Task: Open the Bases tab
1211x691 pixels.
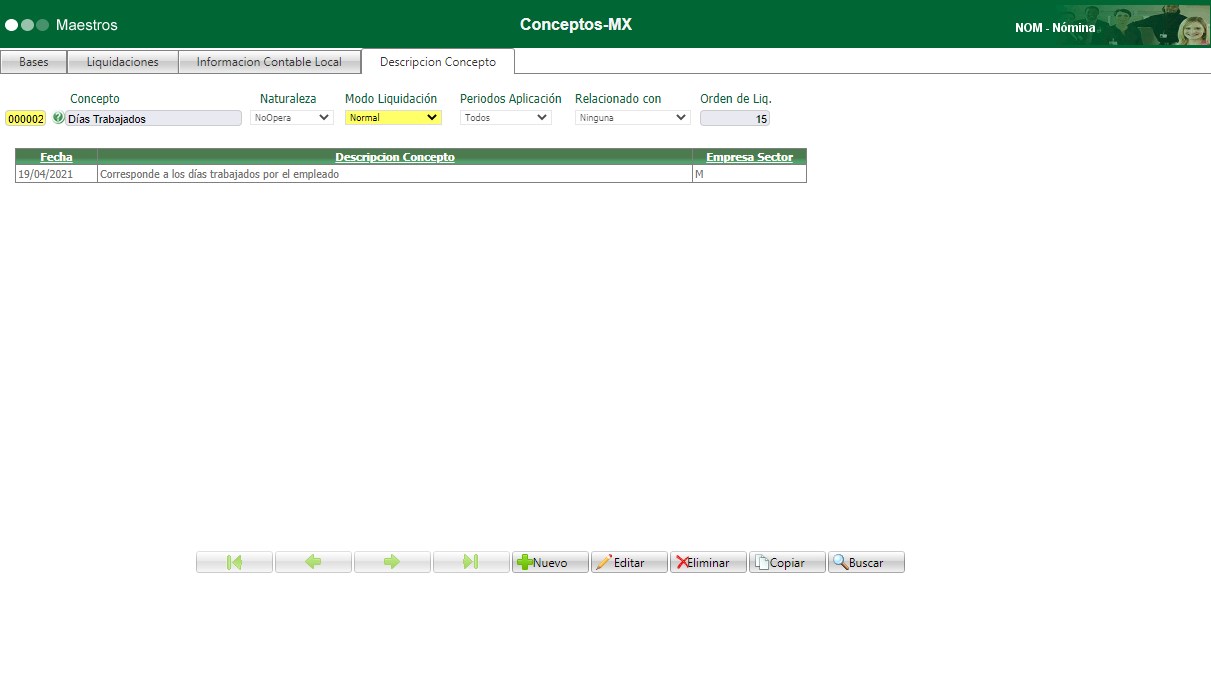Action: click(x=34, y=62)
